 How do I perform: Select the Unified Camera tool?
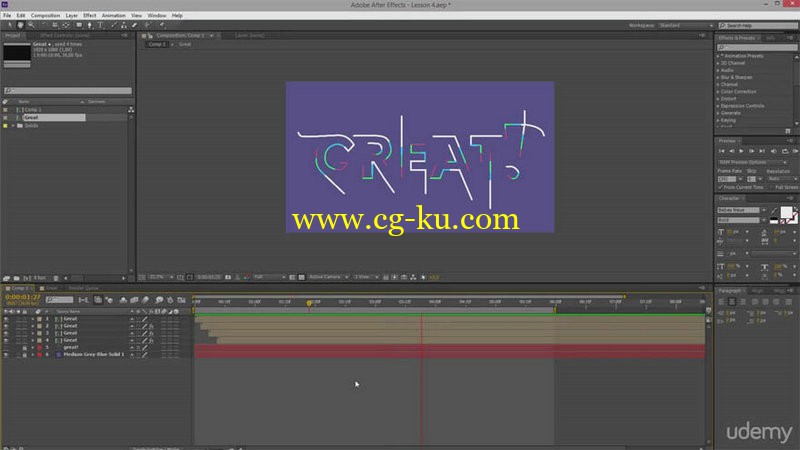pyautogui.click(x=55, y=25)
